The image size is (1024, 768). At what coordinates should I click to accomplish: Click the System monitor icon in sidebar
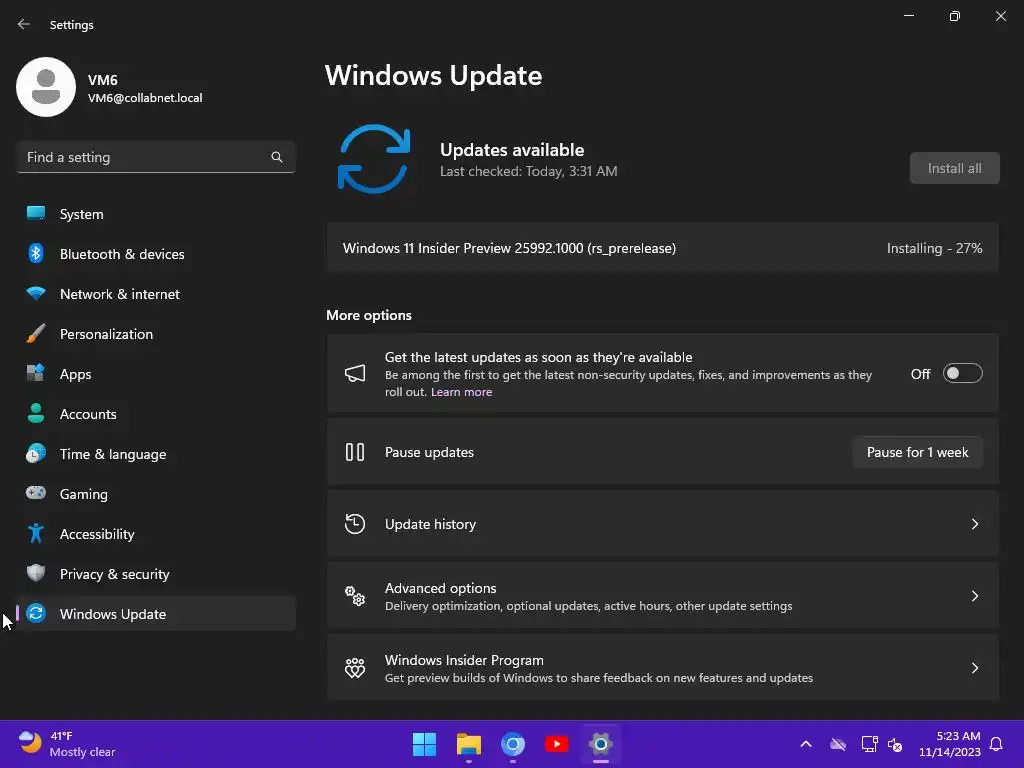click(36, 214)
